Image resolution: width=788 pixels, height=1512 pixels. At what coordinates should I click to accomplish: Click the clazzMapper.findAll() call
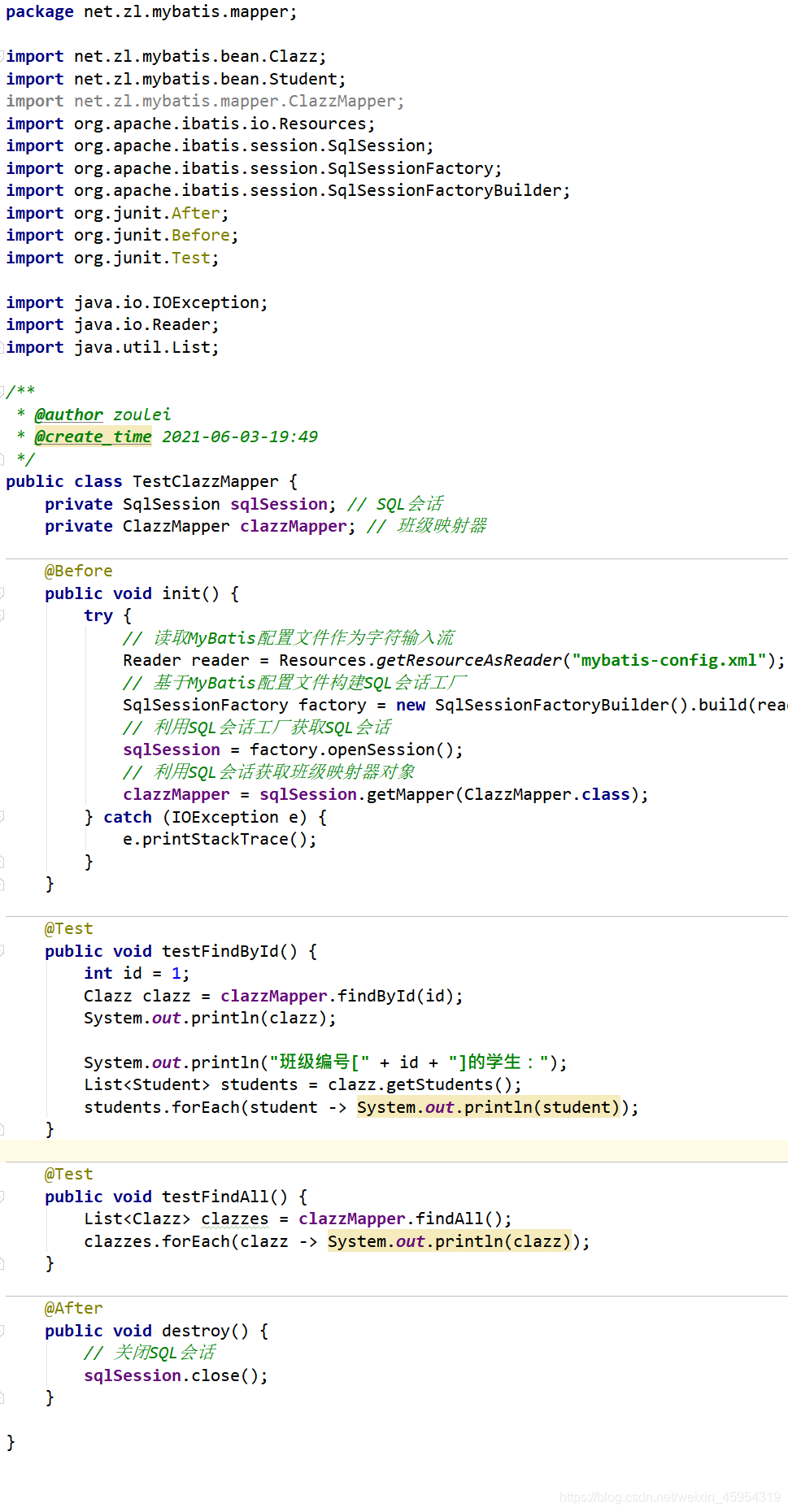pos(400,1219)
